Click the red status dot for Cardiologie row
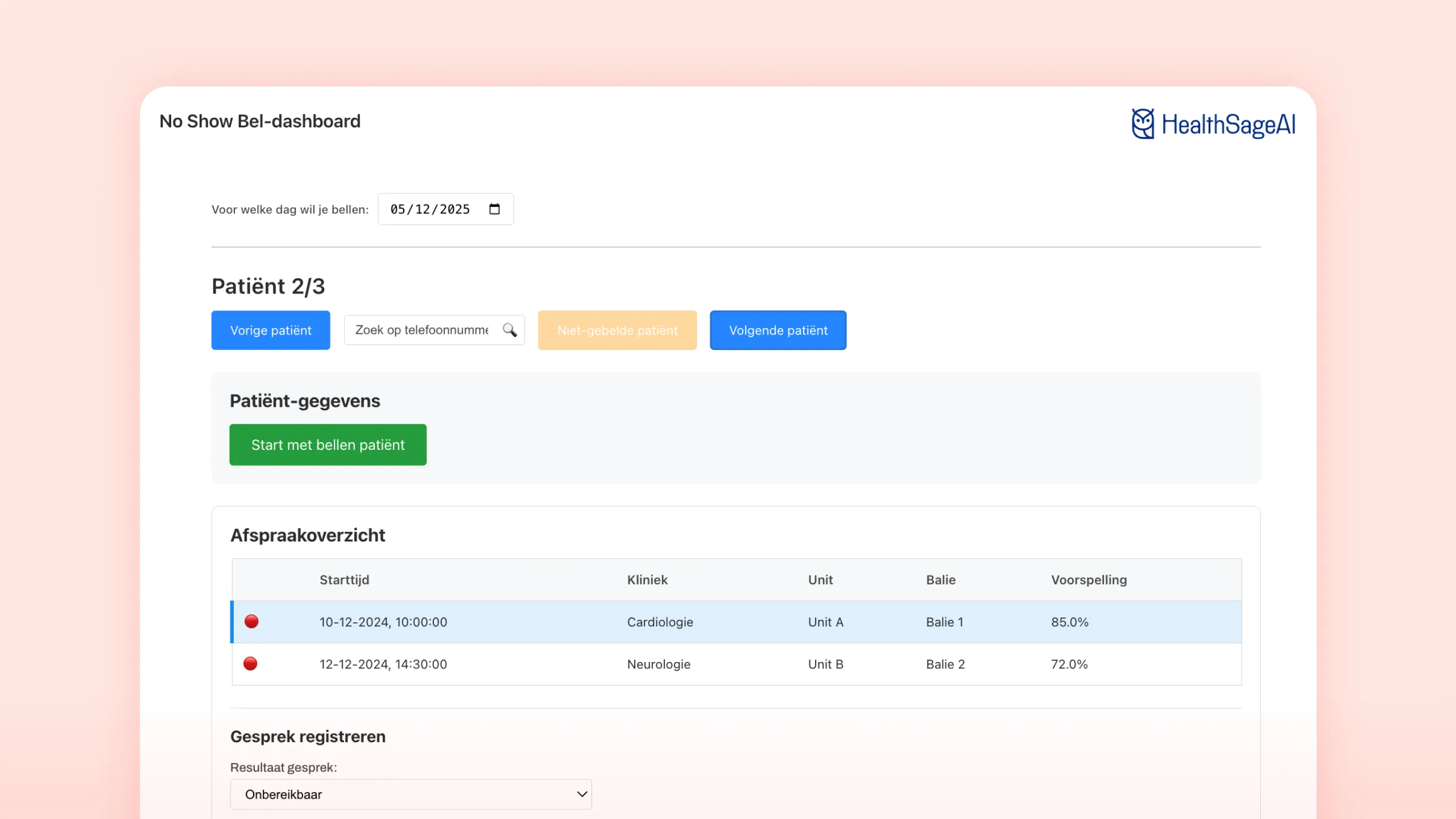1456x819 pixels. point(251,621)
